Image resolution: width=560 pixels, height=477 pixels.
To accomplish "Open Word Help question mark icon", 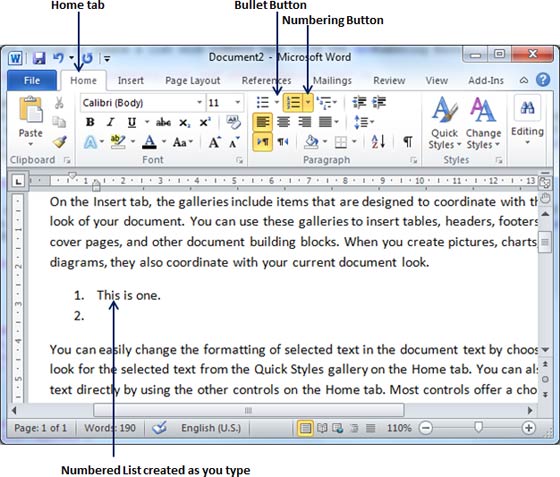I will [x=543, y=80].
